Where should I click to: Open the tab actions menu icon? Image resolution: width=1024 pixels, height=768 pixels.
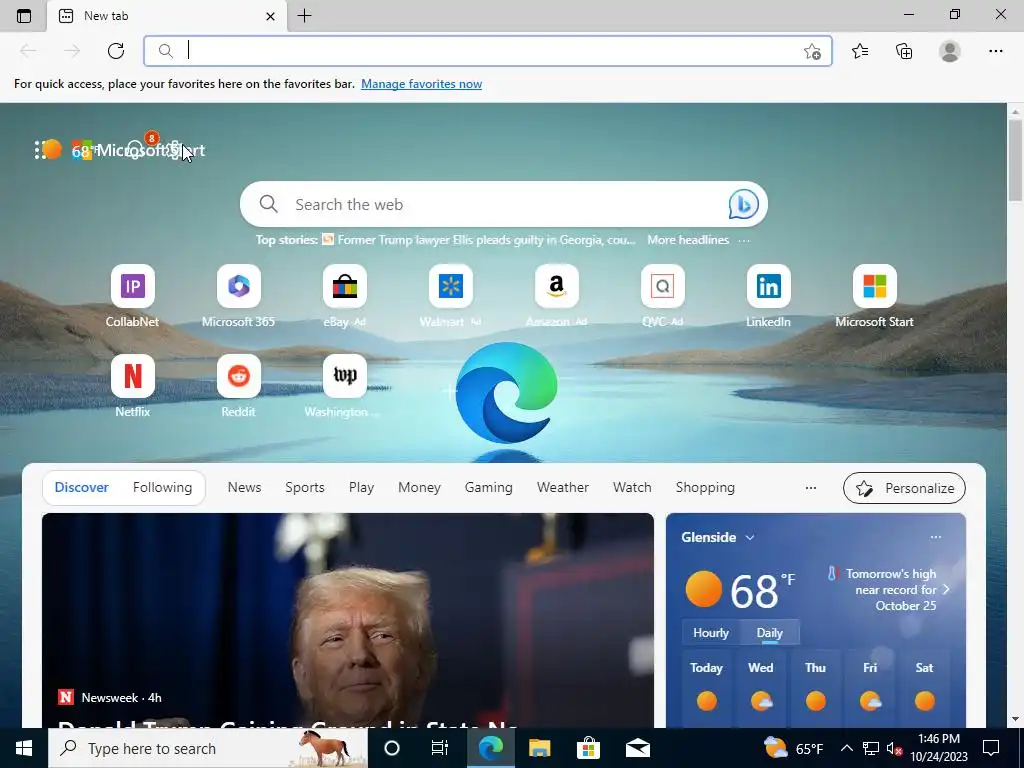(x=24, y=16)
